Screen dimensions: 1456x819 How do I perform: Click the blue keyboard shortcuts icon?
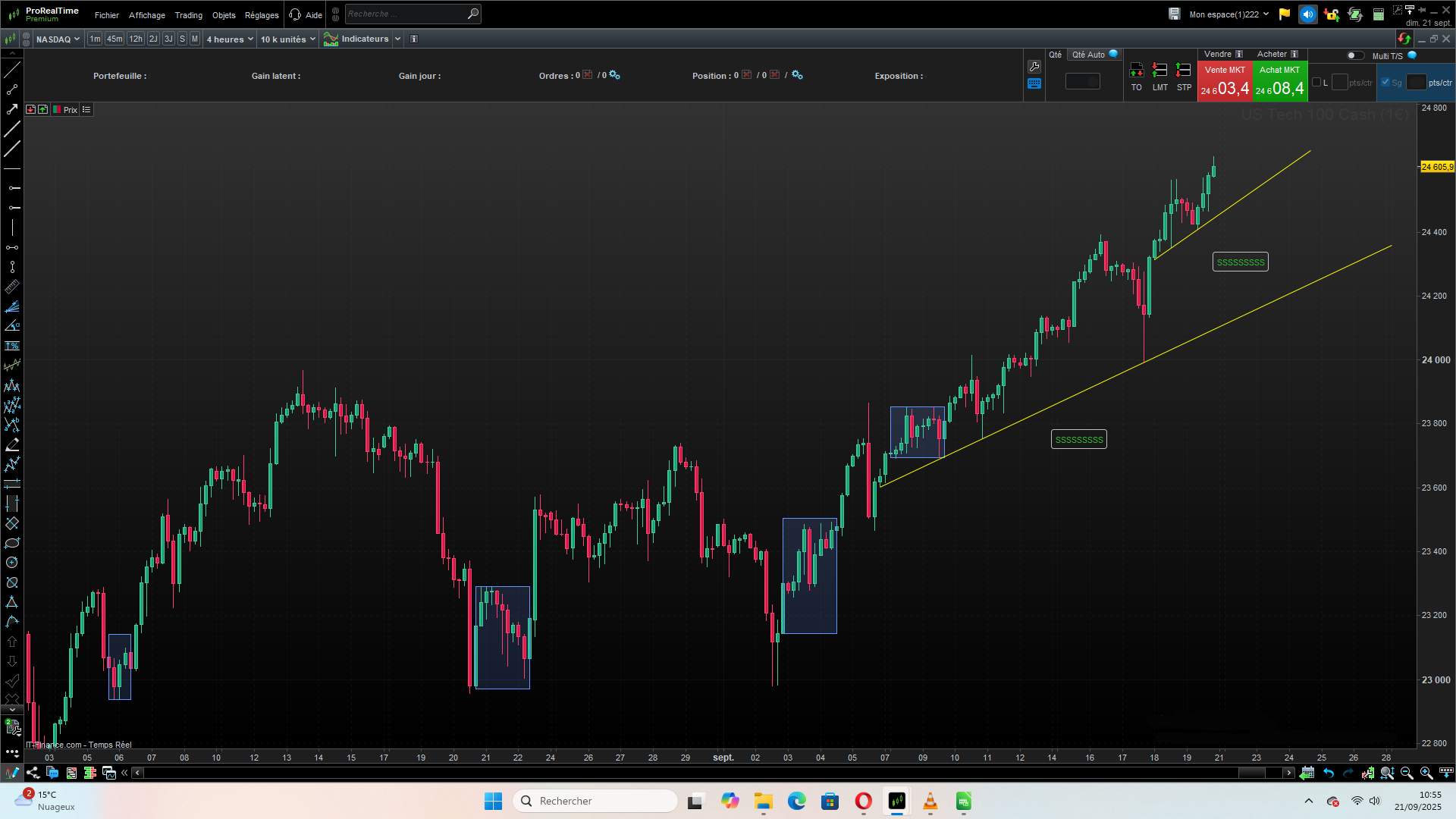(1034, 84)
